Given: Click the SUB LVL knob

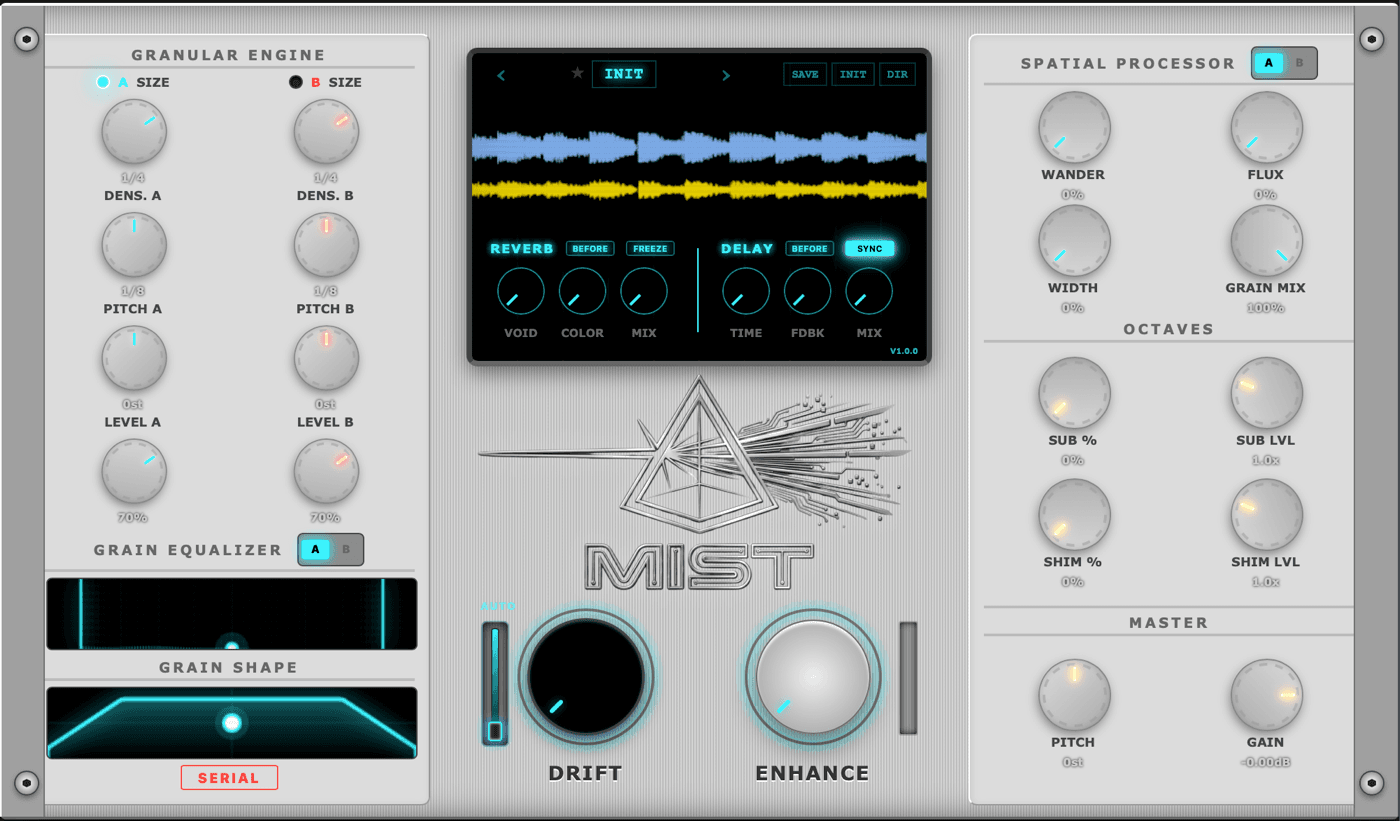Looking at the screenshot, I should 1266,393.
